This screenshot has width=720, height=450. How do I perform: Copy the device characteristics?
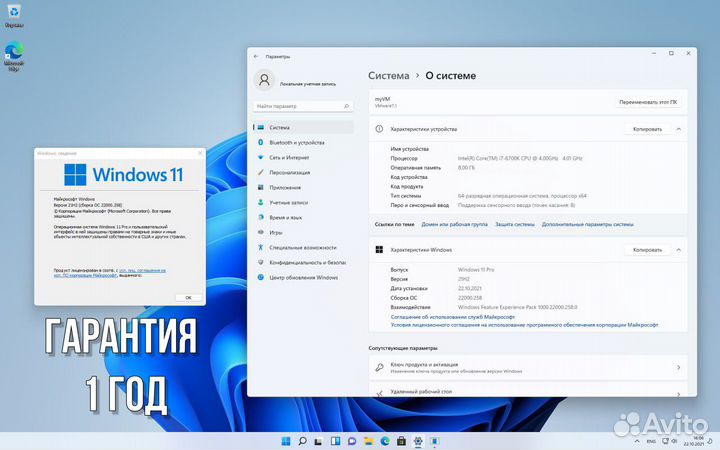647,129
